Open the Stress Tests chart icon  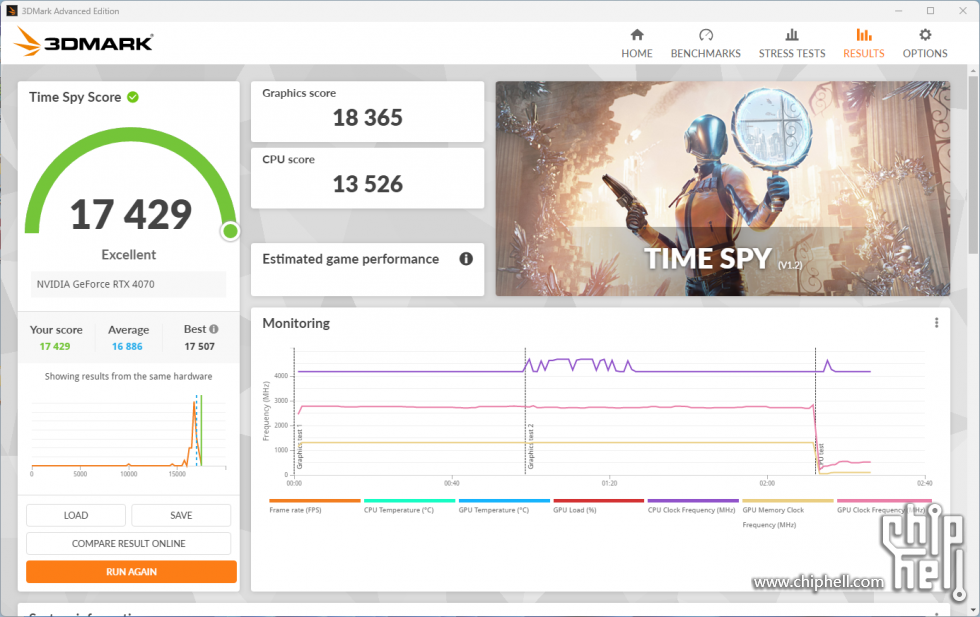coord(792,34)
